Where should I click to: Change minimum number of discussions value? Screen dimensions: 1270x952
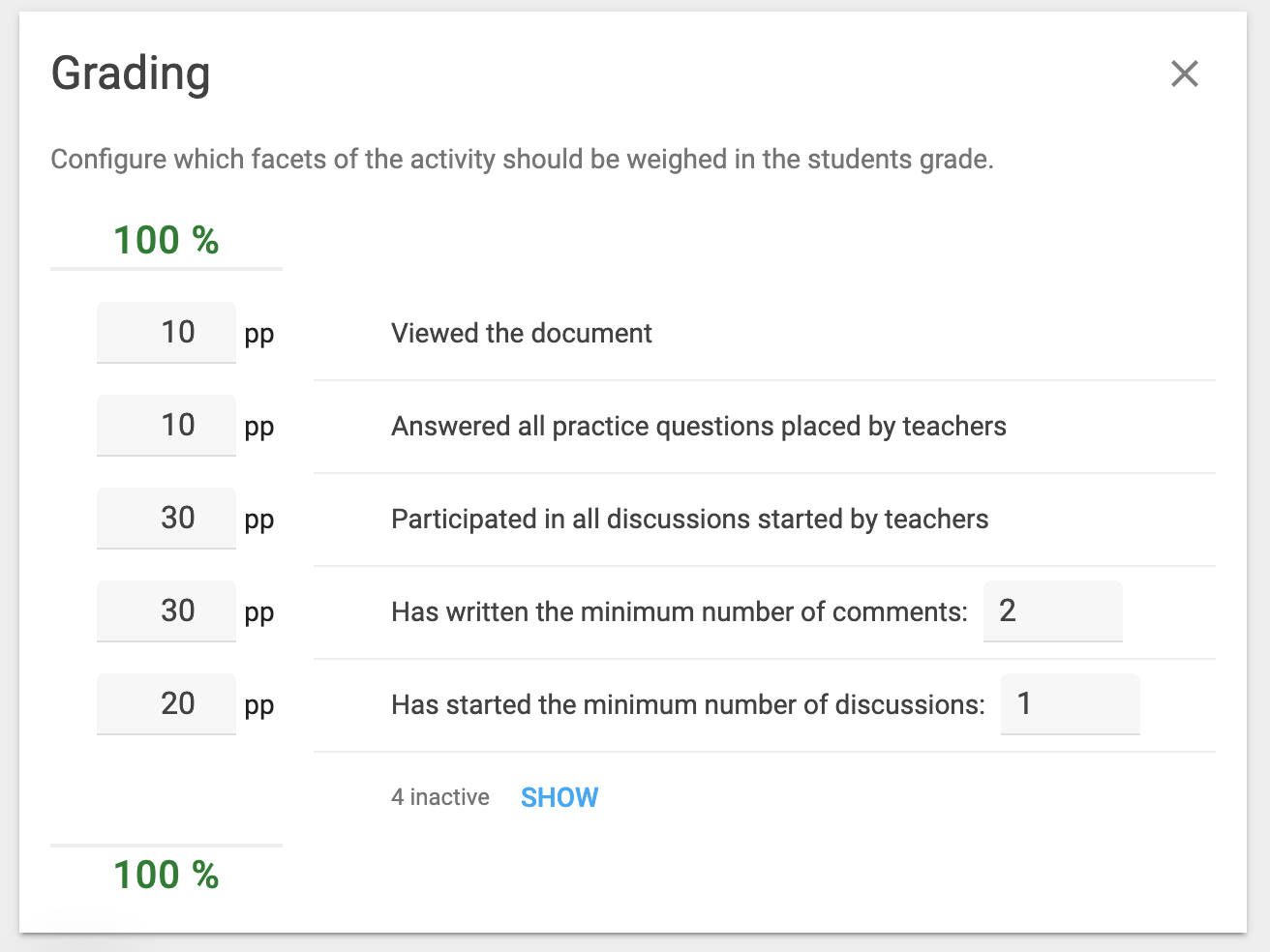point(1071,704)
